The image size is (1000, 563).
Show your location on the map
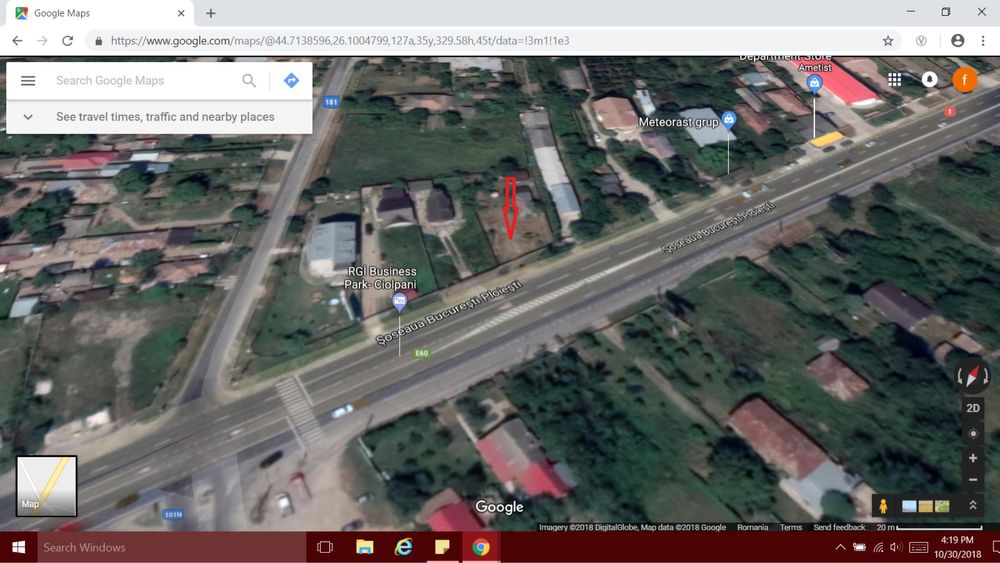click(x=973, y=434)
